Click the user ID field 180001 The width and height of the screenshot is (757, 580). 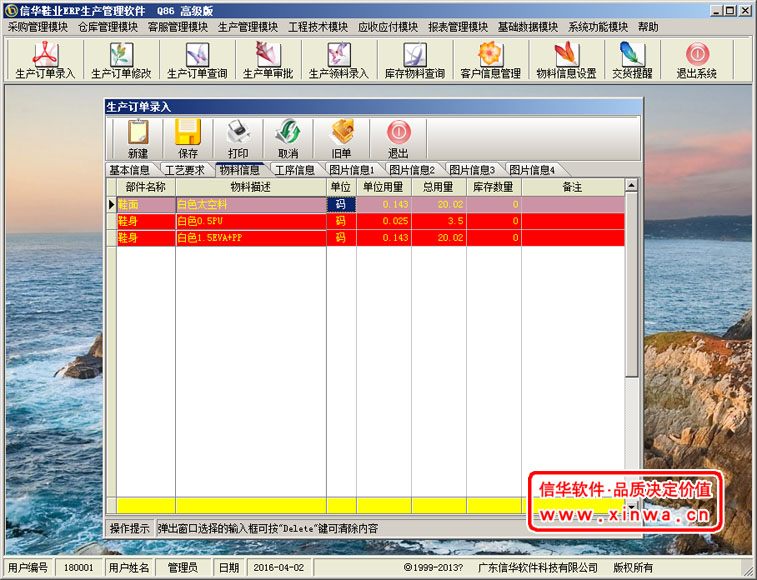point(79,567)
